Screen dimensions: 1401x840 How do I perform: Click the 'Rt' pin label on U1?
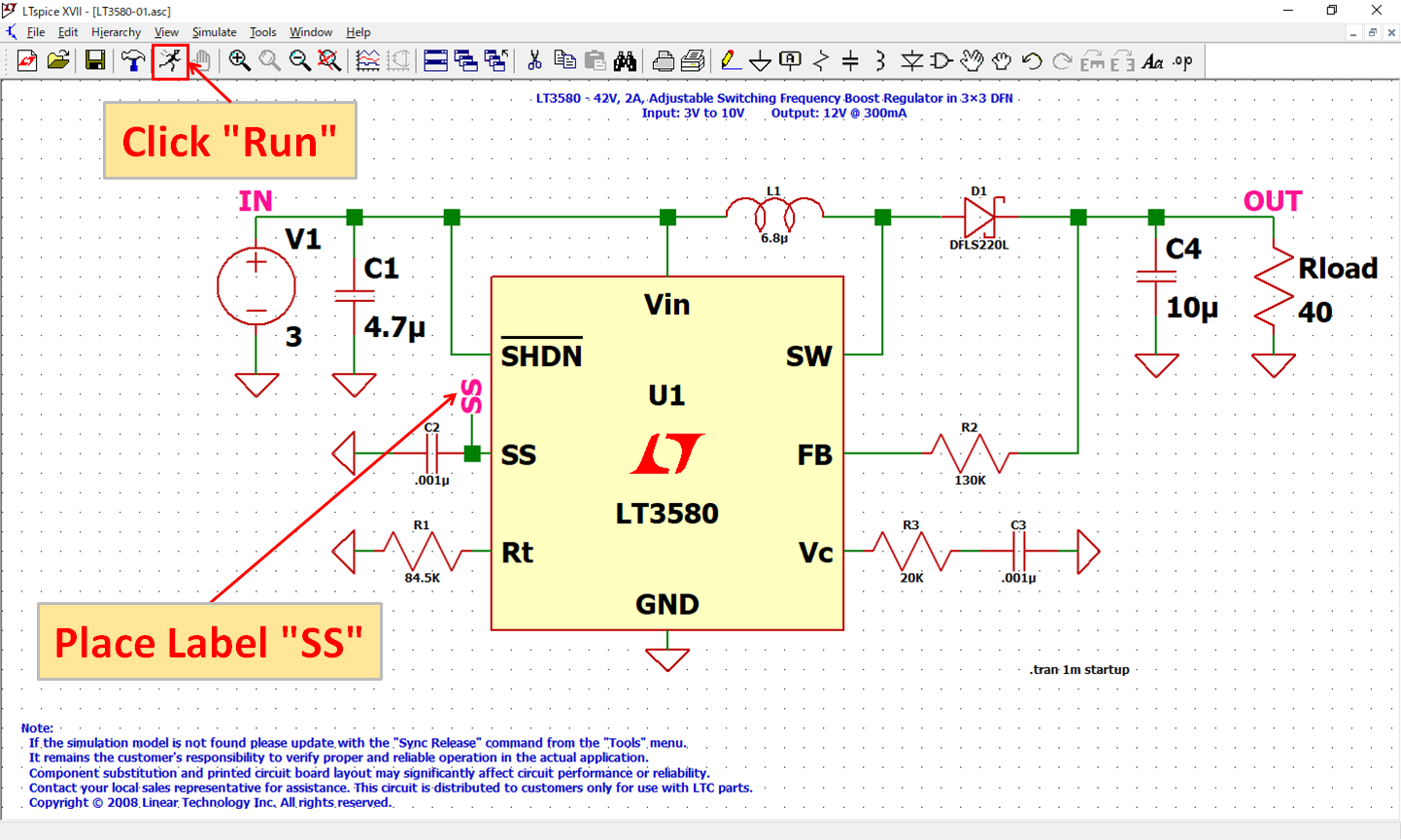pos(517,553)
